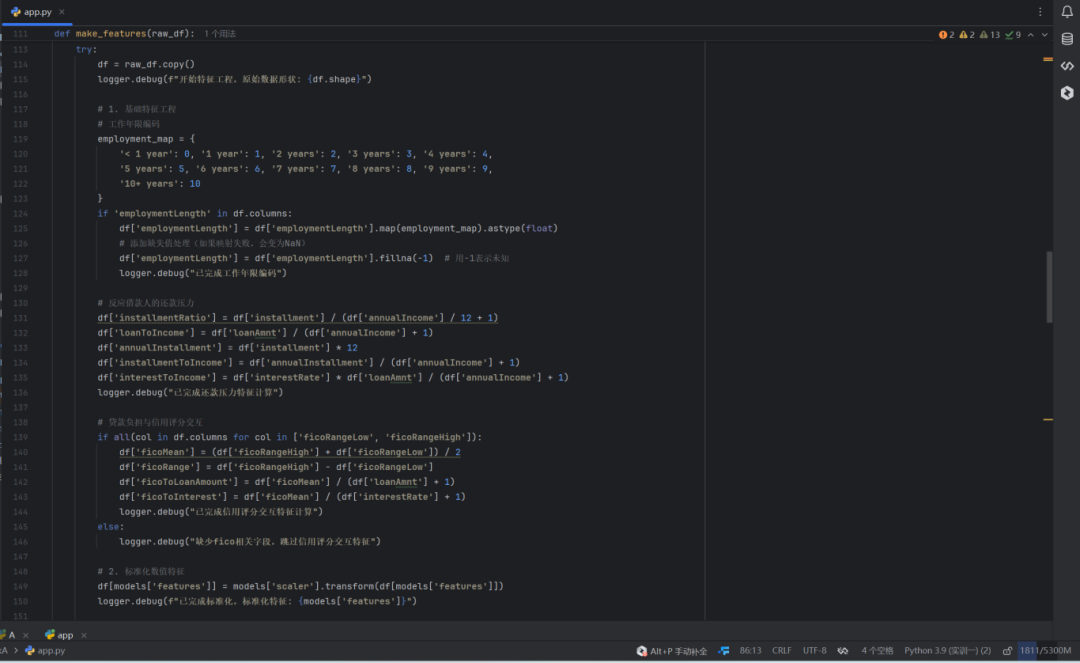
Task: Open the hexagon AI assistant tool window
Action: click(1067, 93)
